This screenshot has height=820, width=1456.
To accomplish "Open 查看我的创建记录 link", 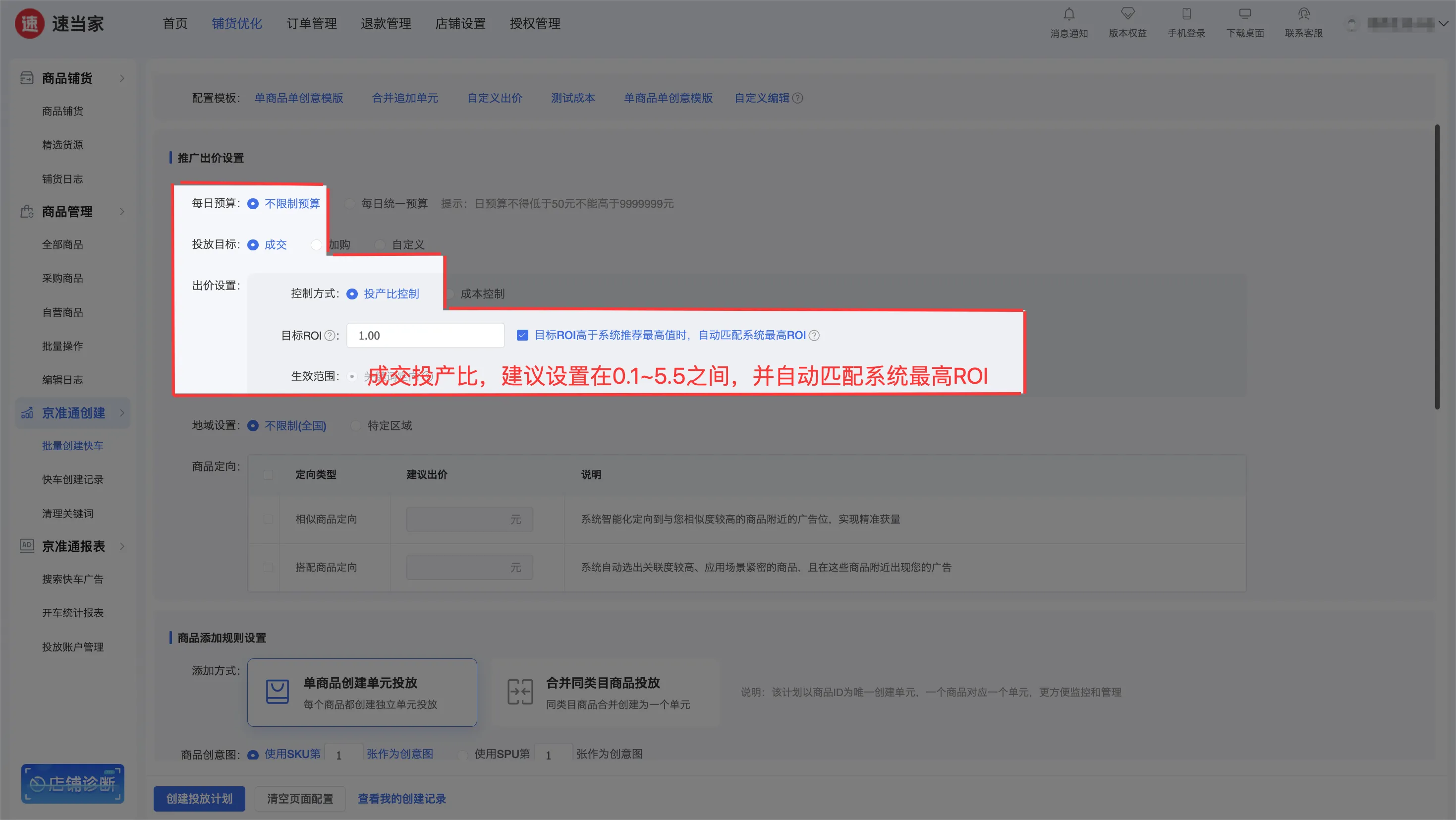I will pyautogui.click(x=401, y=799).
